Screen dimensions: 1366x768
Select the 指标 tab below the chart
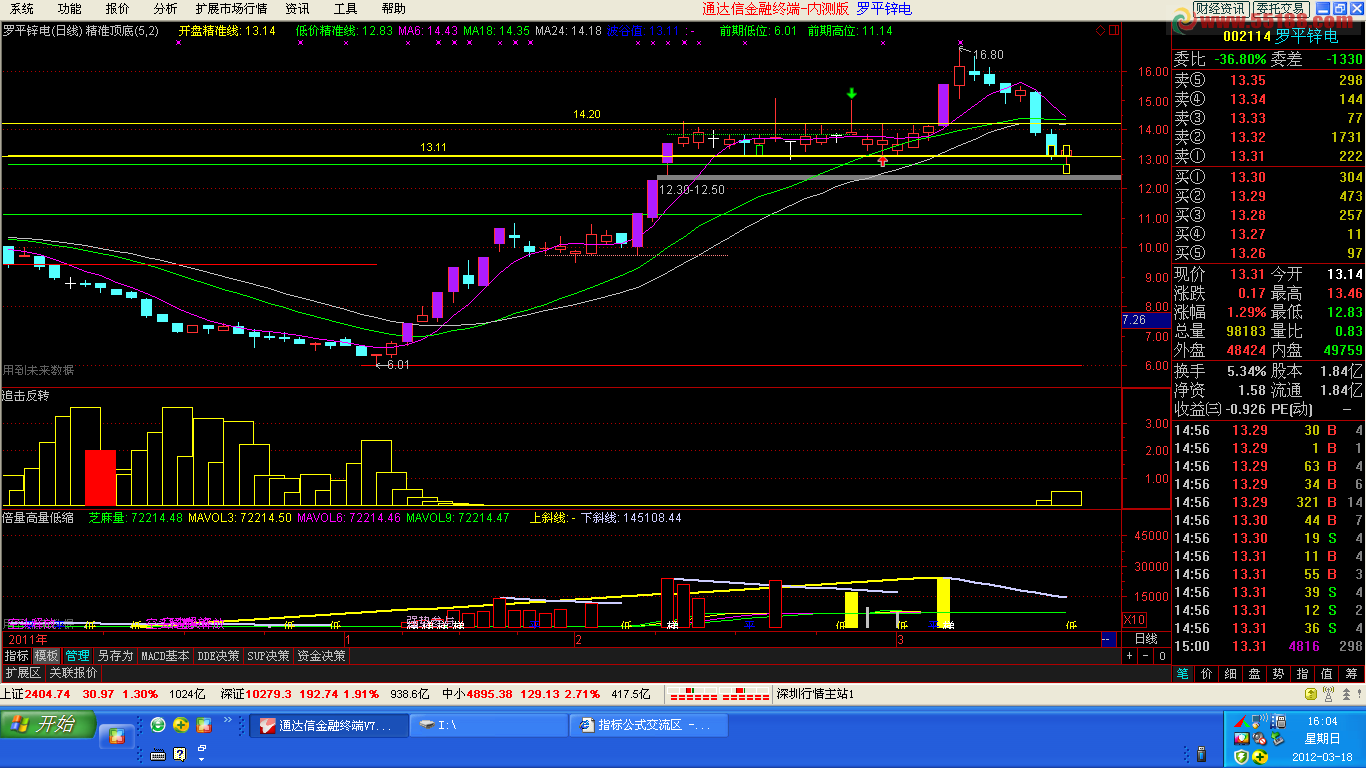coord(16,656)
